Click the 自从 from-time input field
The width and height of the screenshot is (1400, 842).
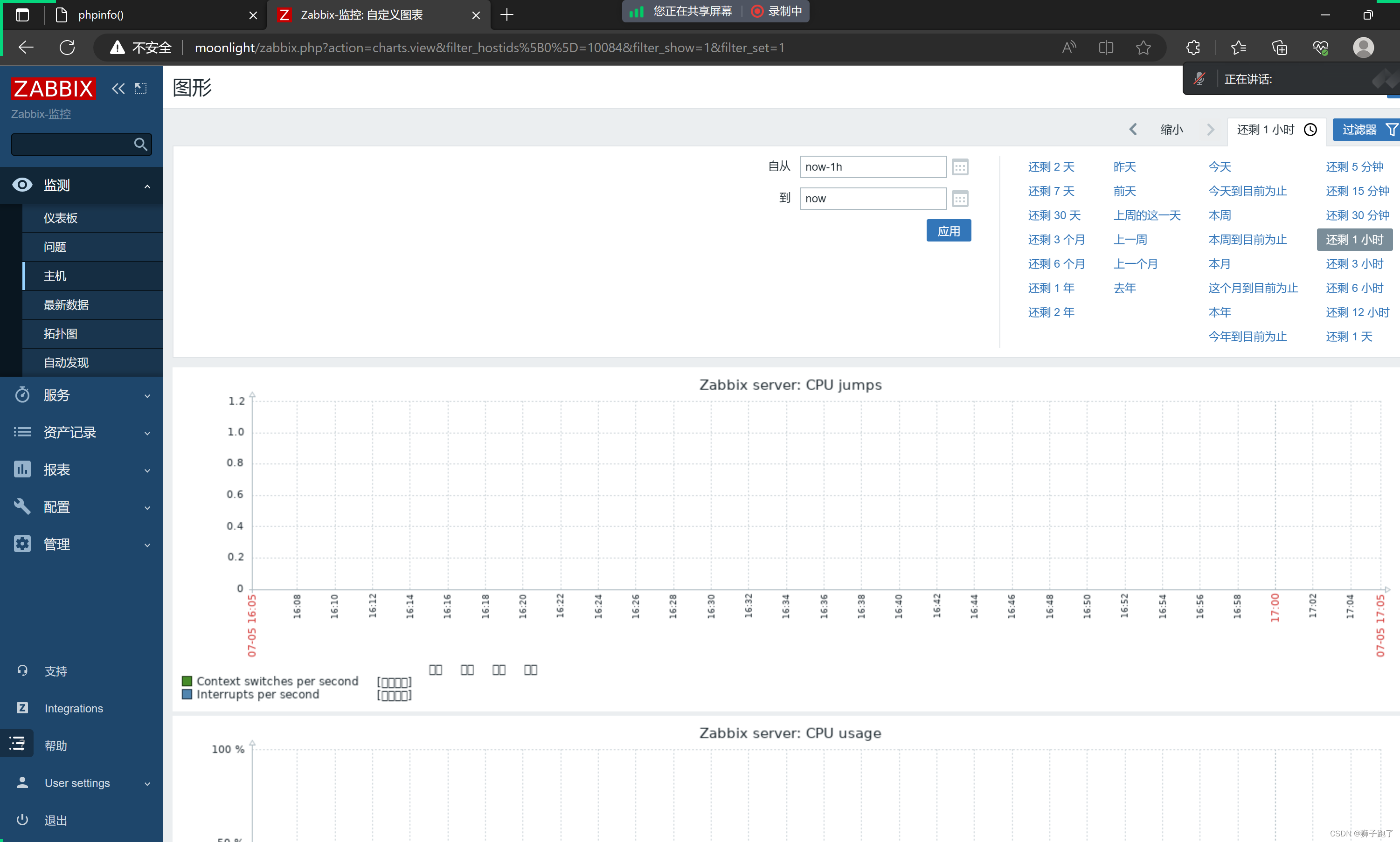click(x=873, y=167)
